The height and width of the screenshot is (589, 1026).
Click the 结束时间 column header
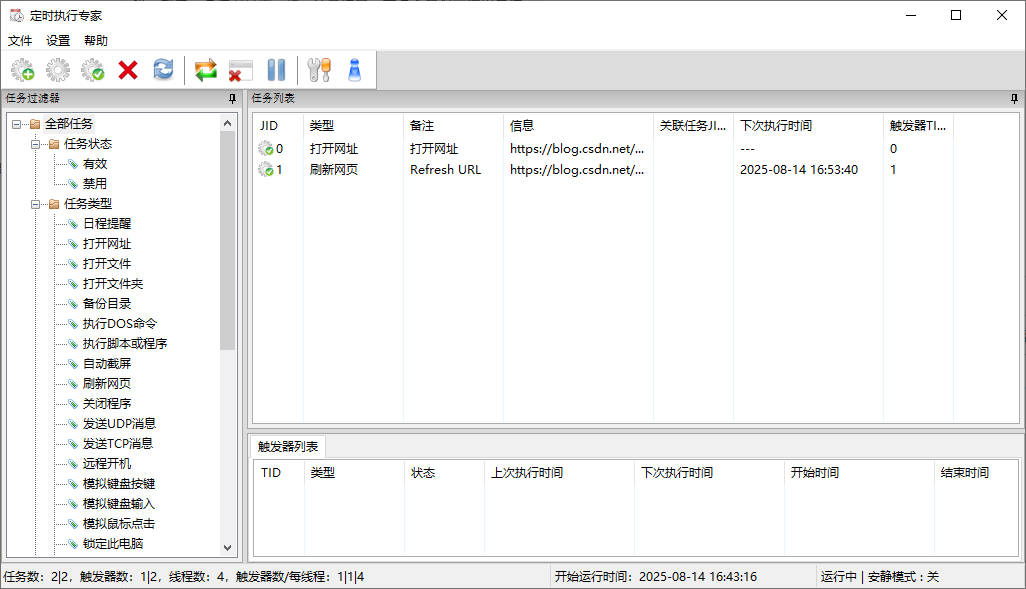point(976,473)
